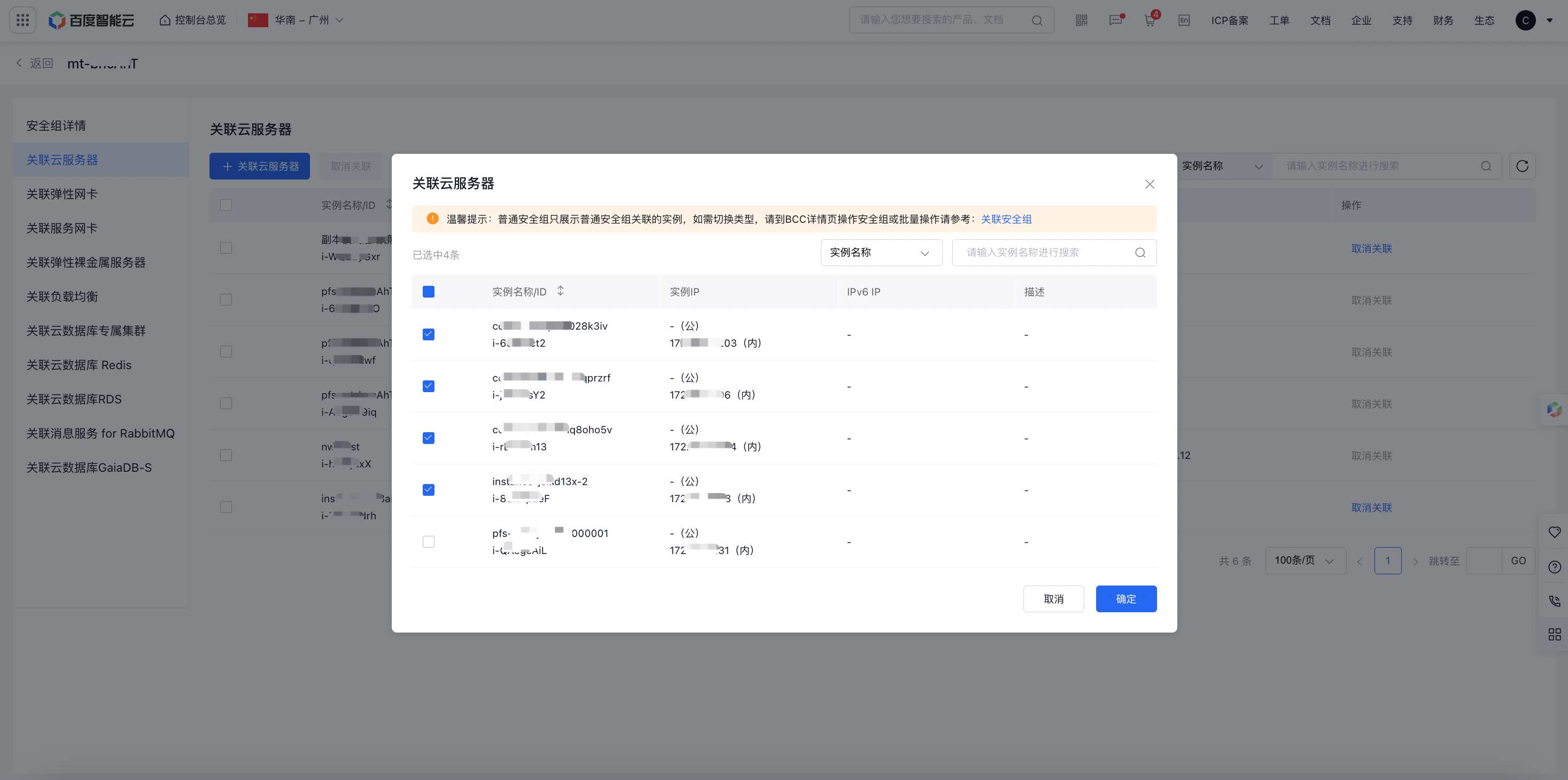Switch language with the En icon
The width and height of the screenshot is (1568, 780).
[1184, 20]
